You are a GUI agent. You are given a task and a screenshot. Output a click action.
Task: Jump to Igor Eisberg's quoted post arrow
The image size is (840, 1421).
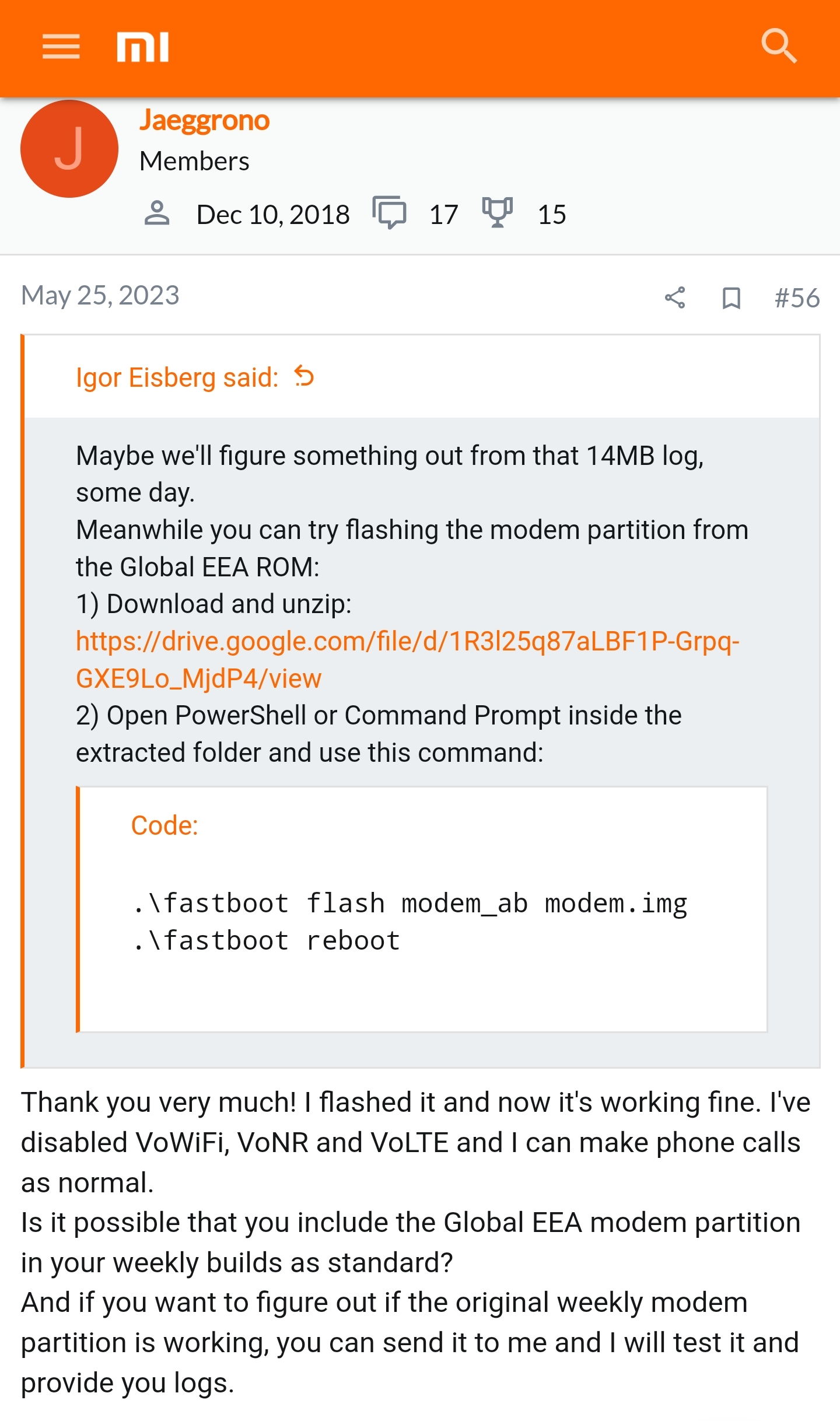tap(304, 376)
